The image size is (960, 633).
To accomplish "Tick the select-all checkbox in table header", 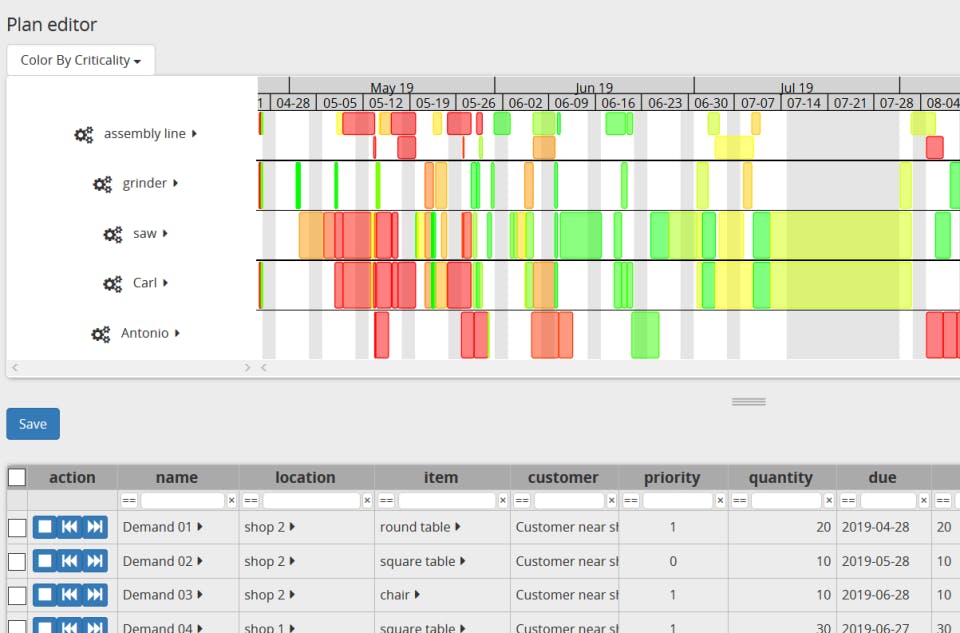I will pos(17,477).
